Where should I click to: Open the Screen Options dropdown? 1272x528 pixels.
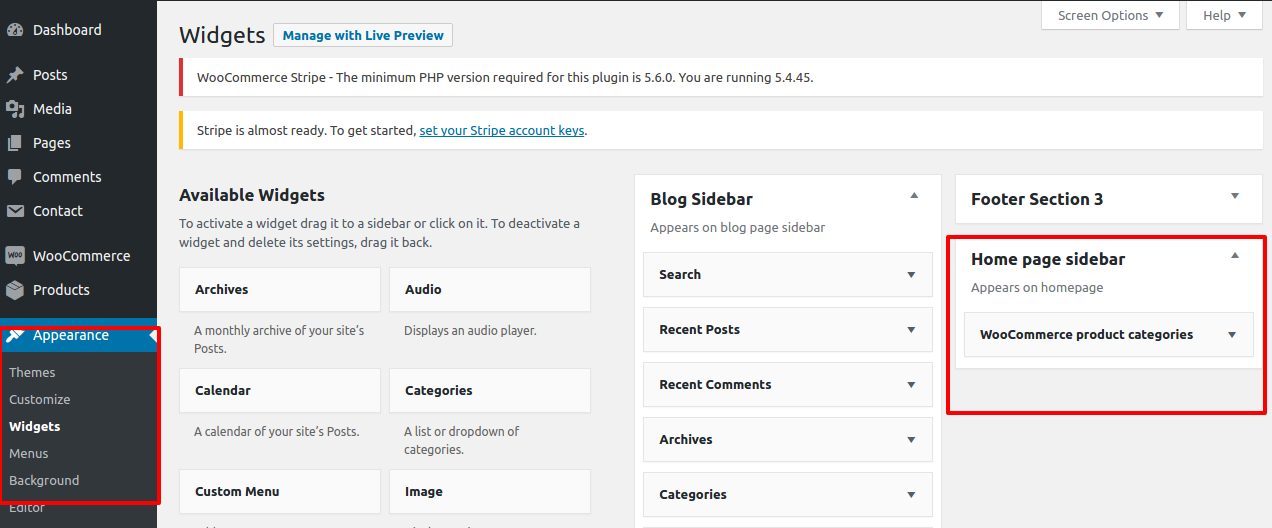coord(1110,15)
